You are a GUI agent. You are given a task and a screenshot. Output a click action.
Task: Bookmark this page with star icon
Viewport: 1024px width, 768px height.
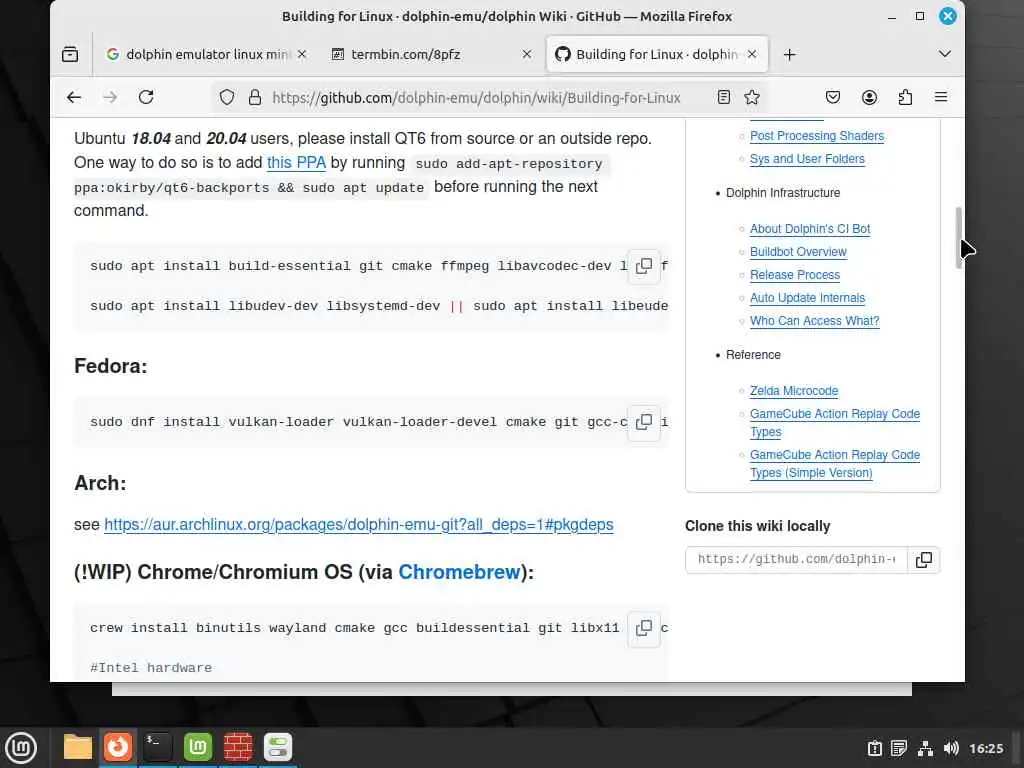752,97
